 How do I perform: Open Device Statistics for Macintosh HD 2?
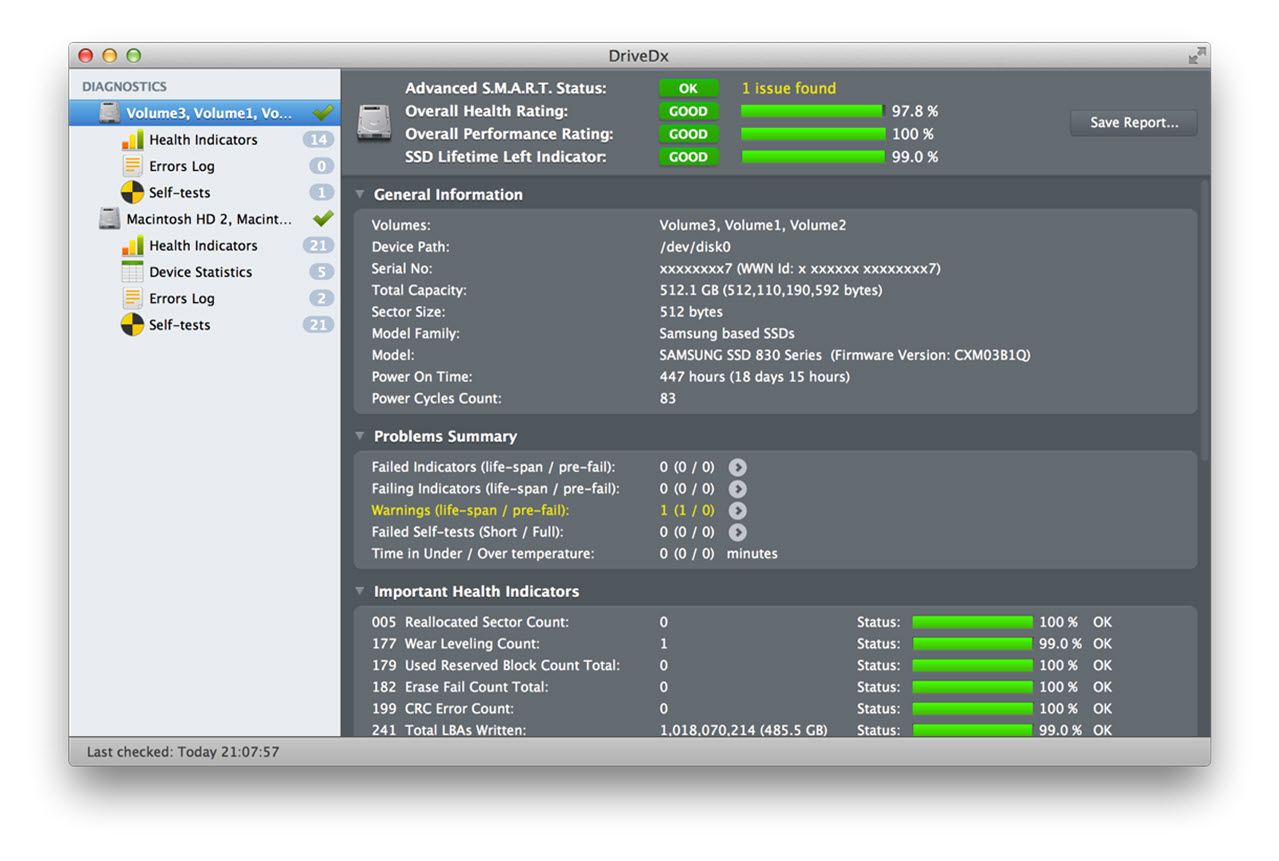(200, 271)
